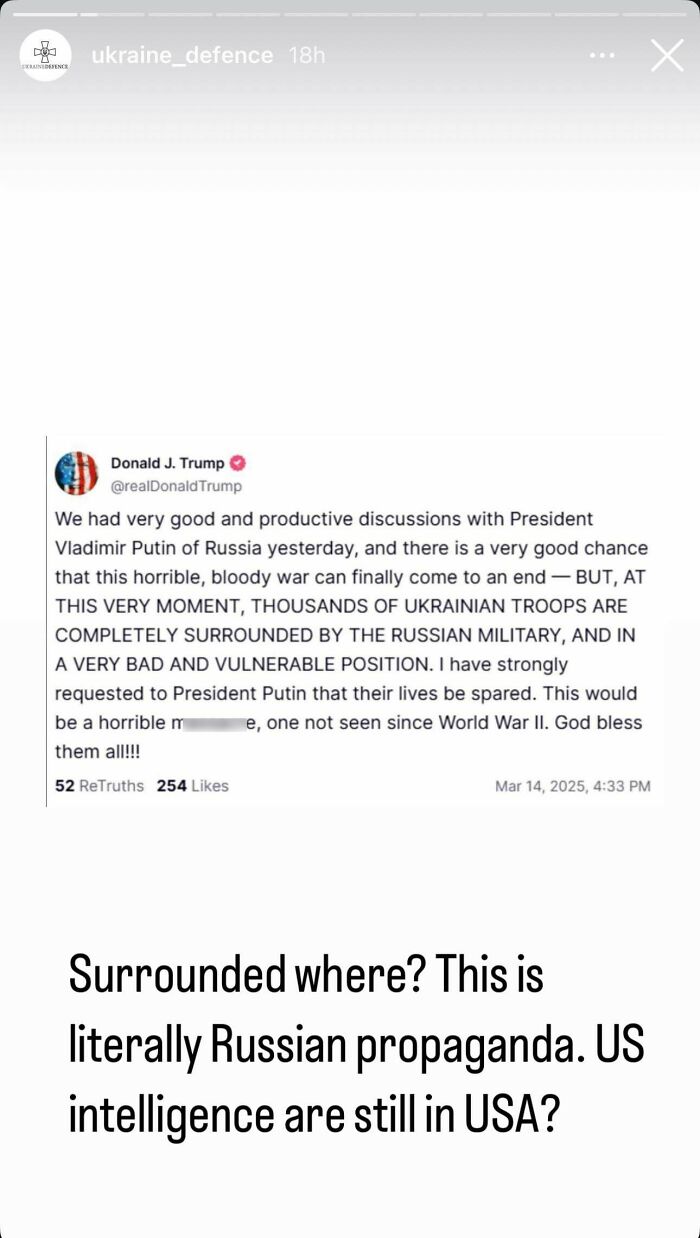Expand the embedded Truth Social post

350,620
